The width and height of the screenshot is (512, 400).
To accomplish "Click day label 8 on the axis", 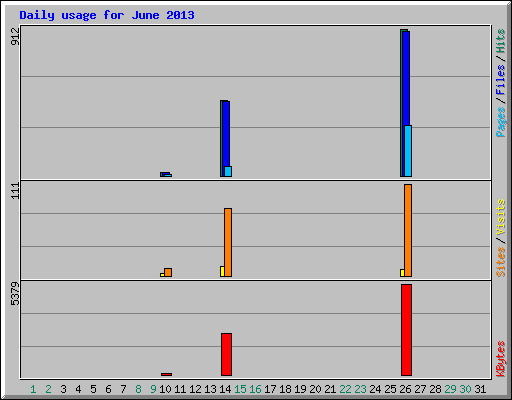I will [x=138, y=389].
